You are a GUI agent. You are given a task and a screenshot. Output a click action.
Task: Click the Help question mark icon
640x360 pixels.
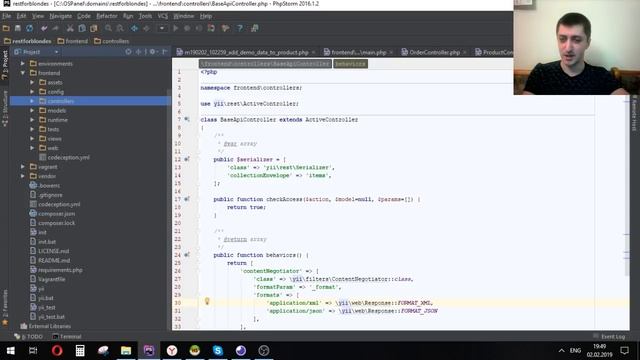(x=240, y=28)
